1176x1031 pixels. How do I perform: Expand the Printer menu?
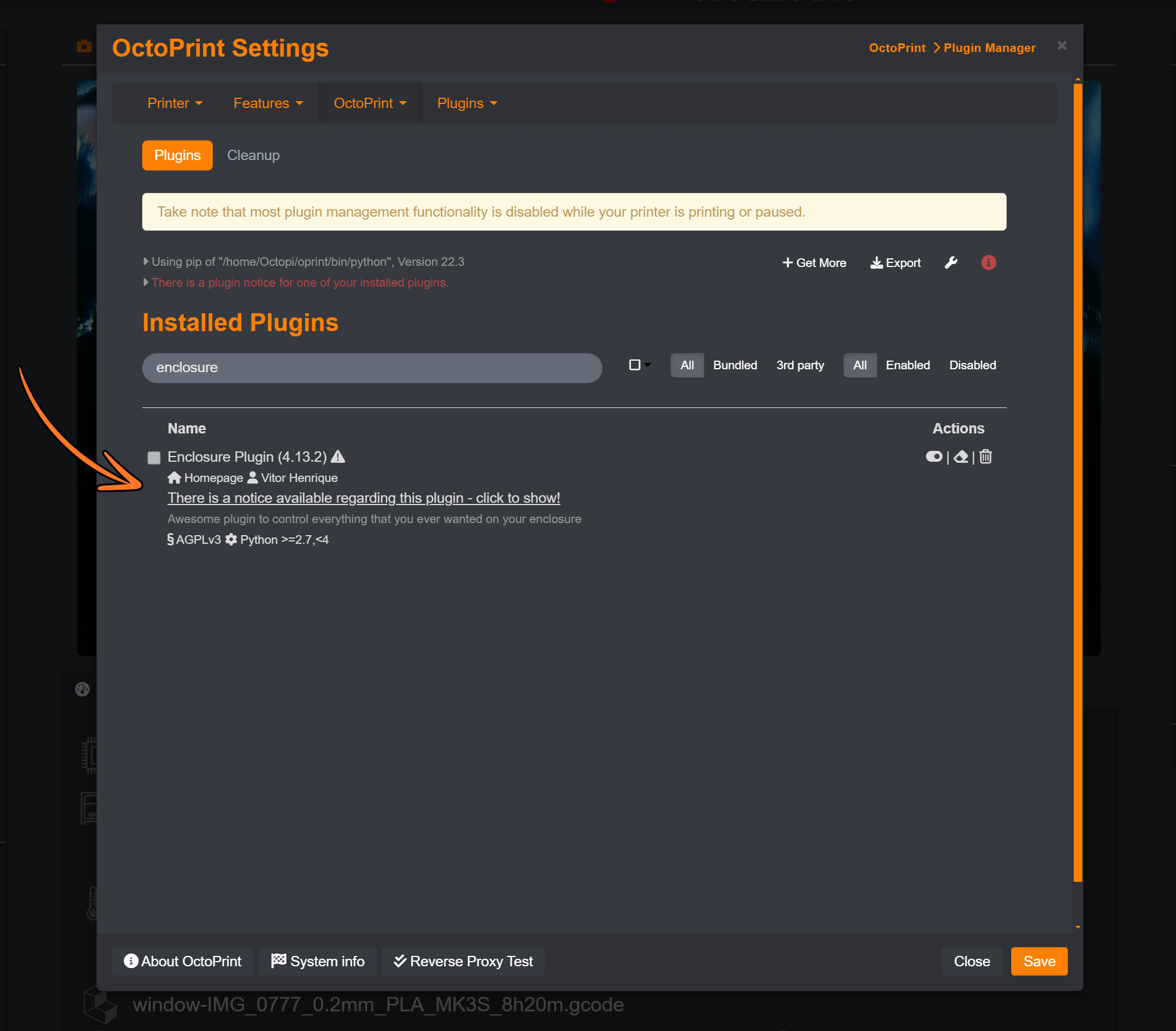pos(175,103)
